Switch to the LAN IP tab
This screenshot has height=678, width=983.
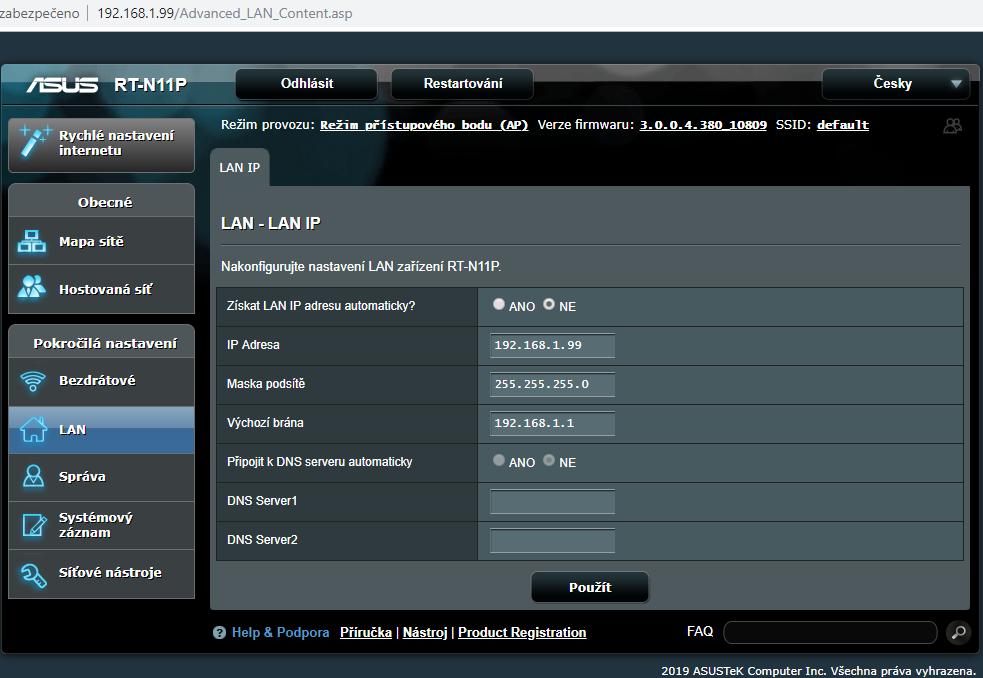239,167
